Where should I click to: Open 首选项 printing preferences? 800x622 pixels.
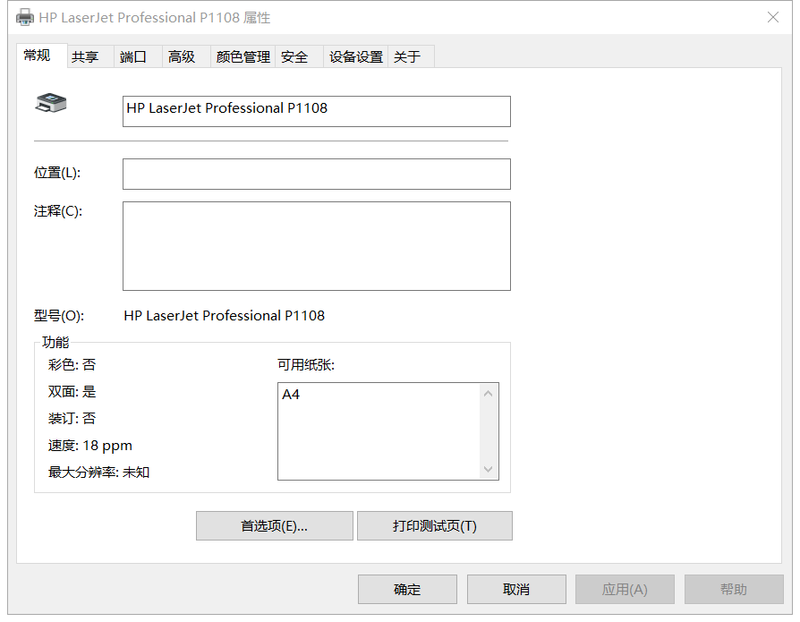(x=274, y=526)
